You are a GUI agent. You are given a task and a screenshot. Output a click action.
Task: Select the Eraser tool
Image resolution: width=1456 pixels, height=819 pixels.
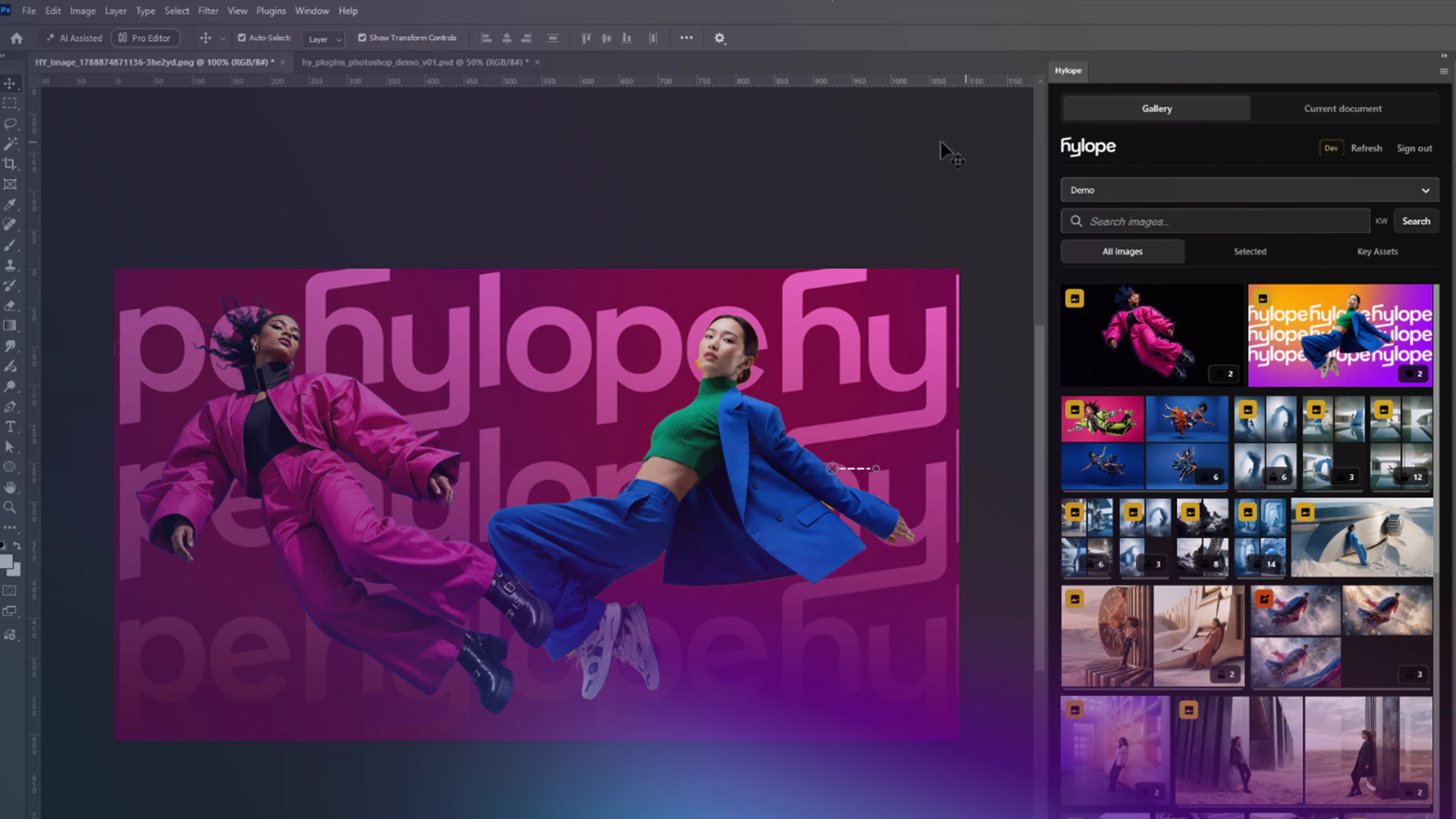(10, 306)
